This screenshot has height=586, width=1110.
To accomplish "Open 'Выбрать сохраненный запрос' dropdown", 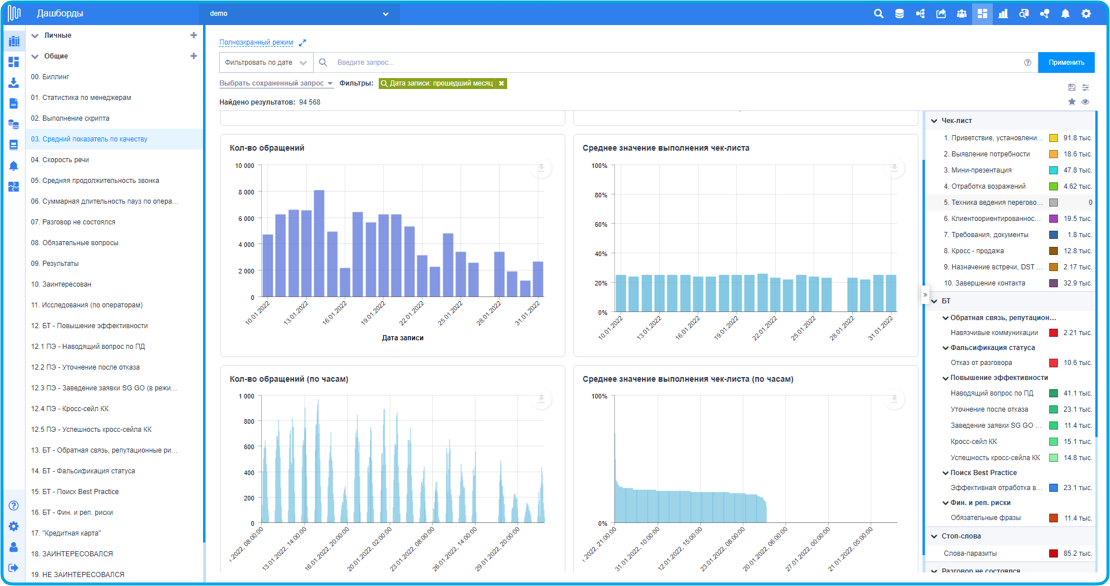I will click(276, 84).
